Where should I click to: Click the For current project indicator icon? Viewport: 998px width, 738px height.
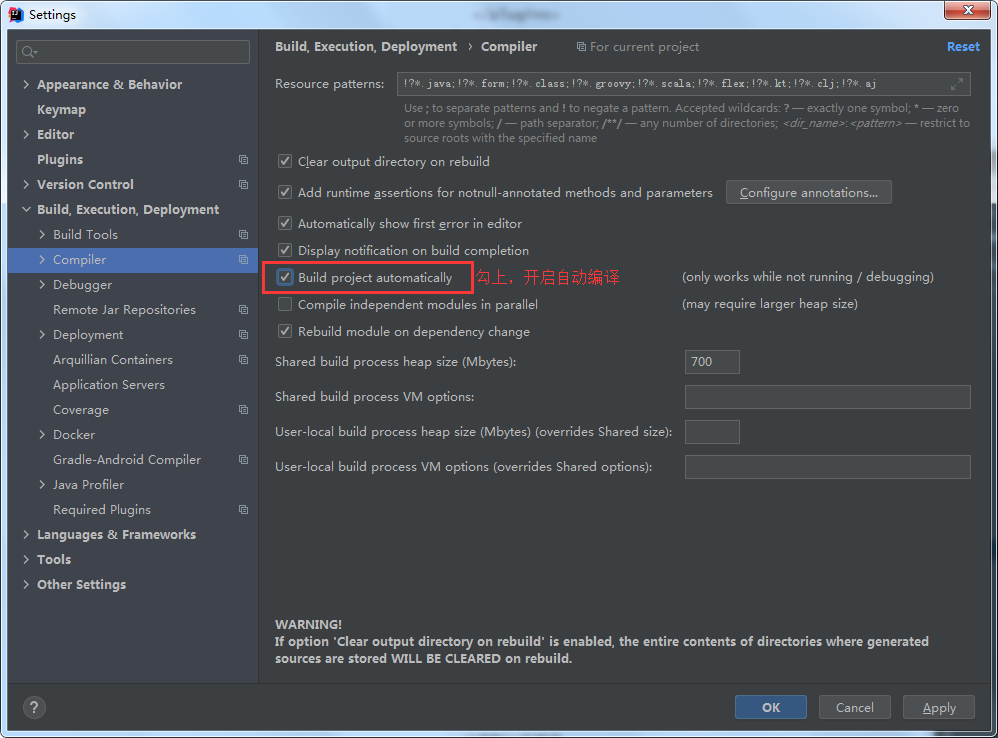pyautogui.click(x=581, y=47)
